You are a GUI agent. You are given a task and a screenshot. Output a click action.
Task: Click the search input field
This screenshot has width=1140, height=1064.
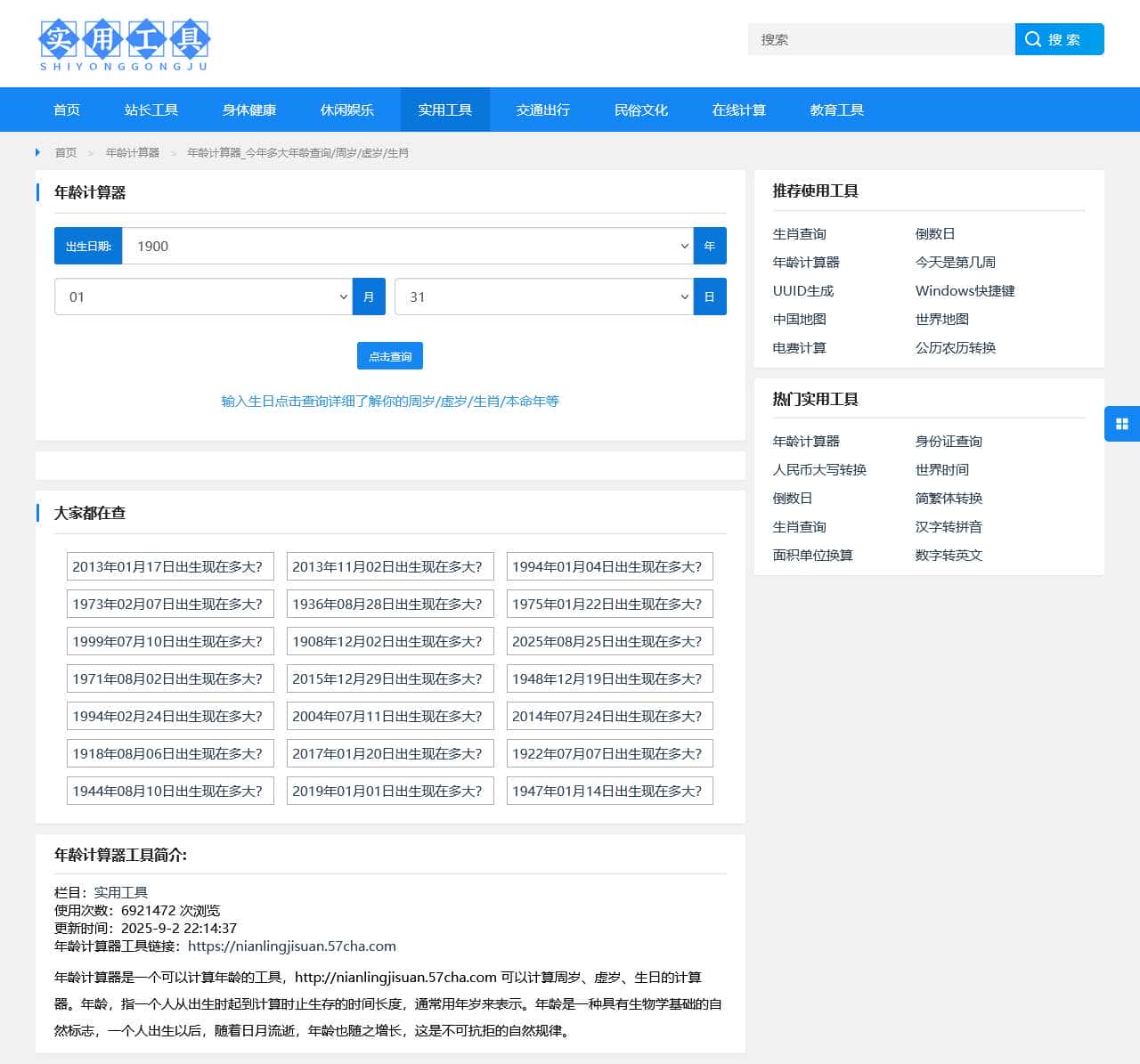(x=881, y=39)
